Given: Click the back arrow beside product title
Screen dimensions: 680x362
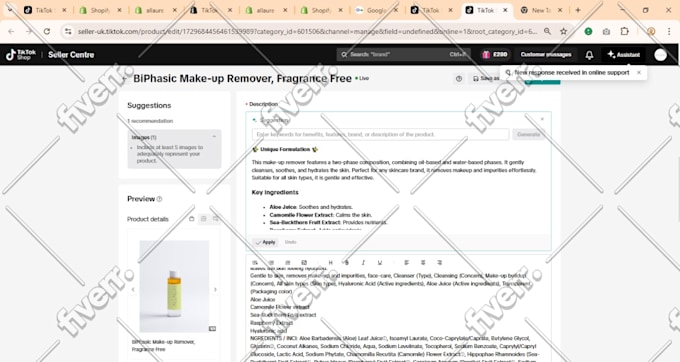Looking at the screenshot, I should coord(125,79).
